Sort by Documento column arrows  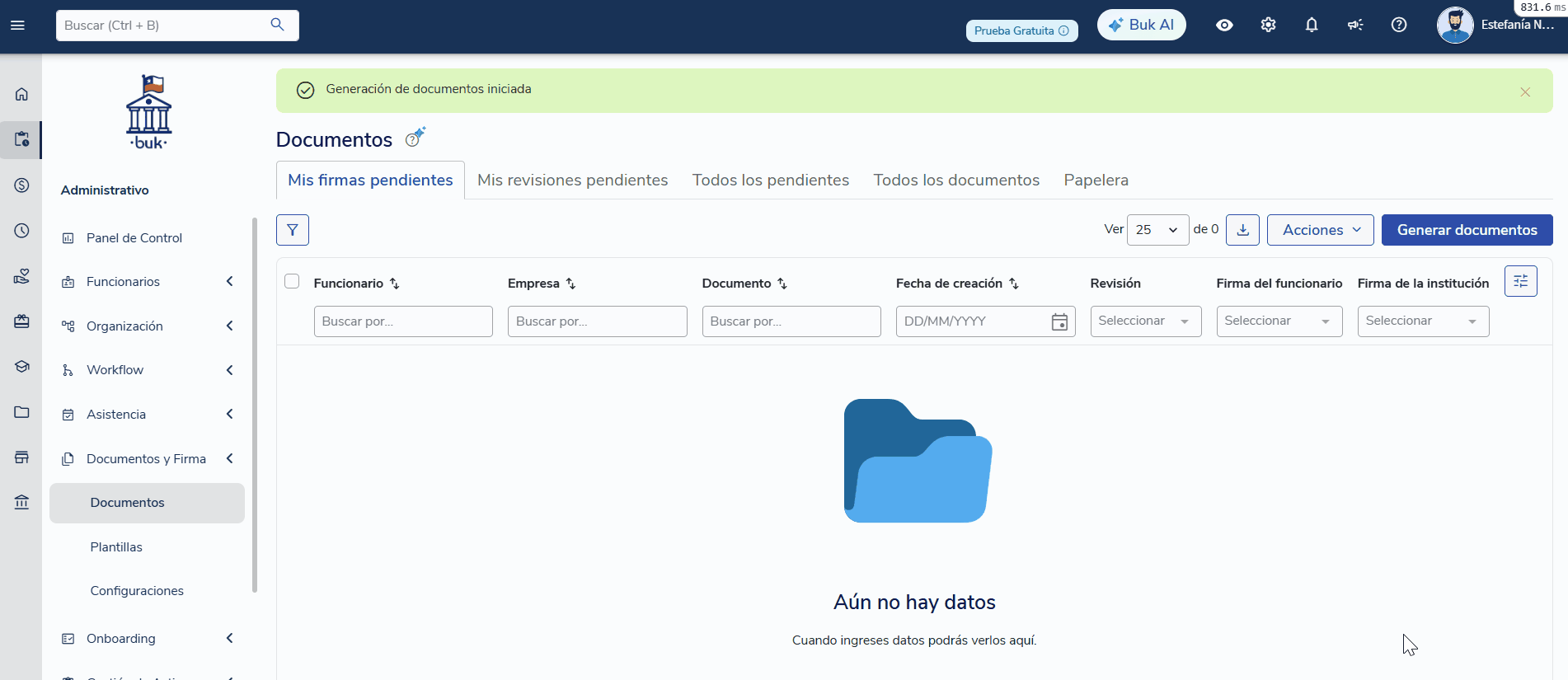(782, 284)
